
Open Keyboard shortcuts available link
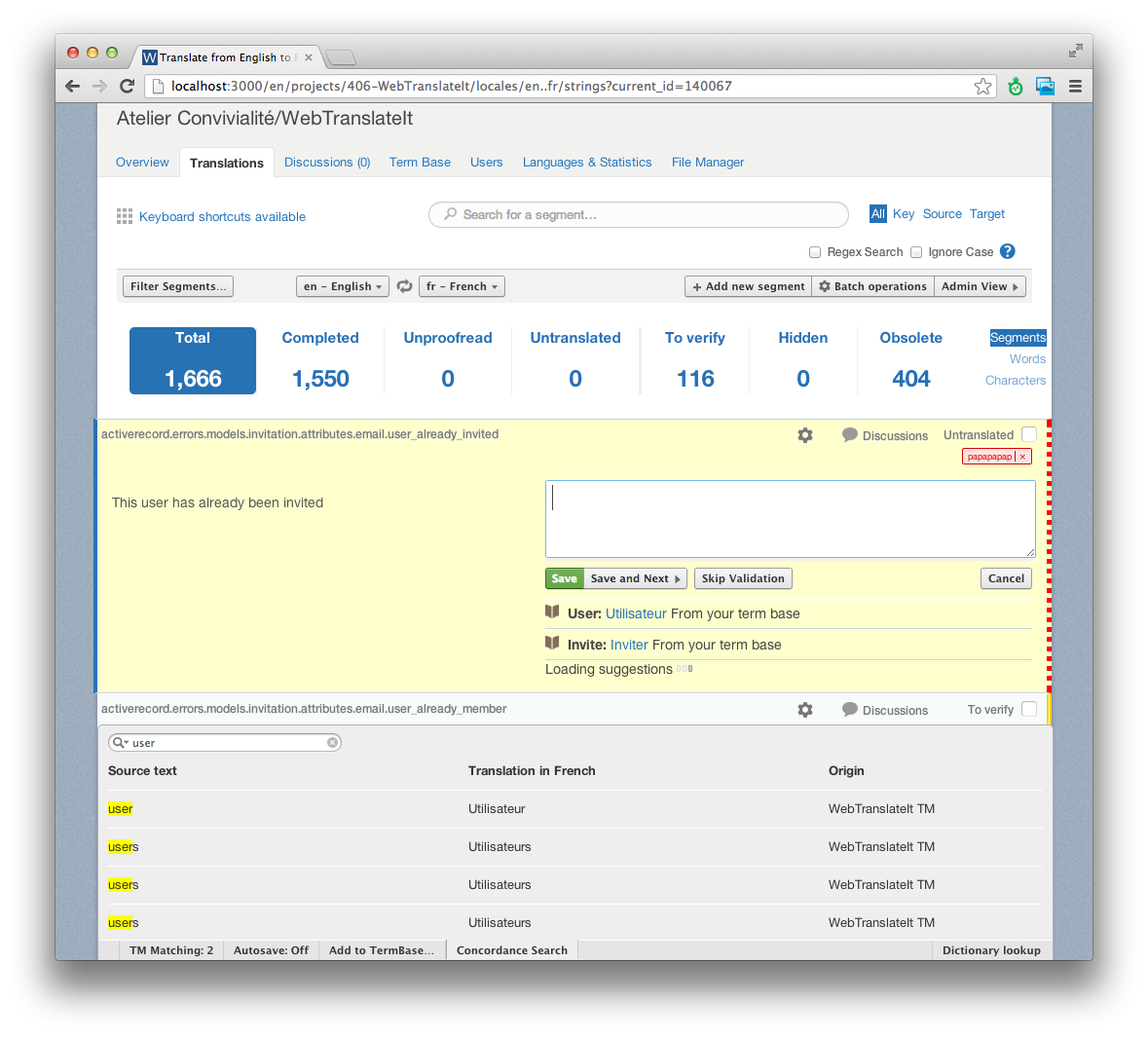click(223, 217)
